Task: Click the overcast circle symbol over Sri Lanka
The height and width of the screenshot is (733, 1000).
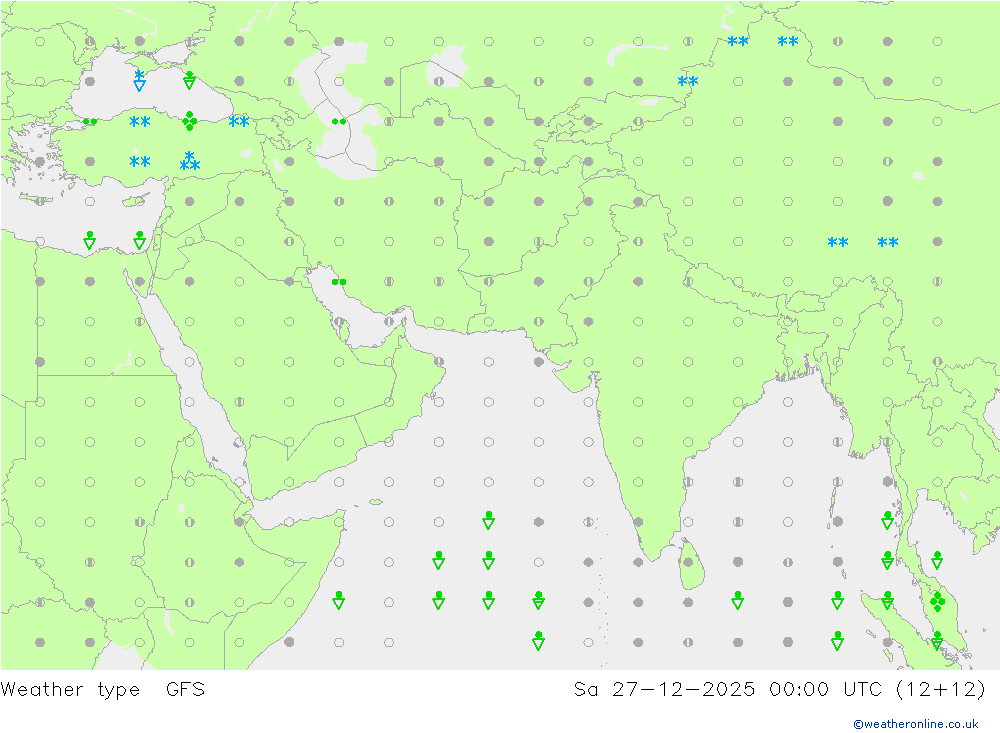Action: coord(688,562)
